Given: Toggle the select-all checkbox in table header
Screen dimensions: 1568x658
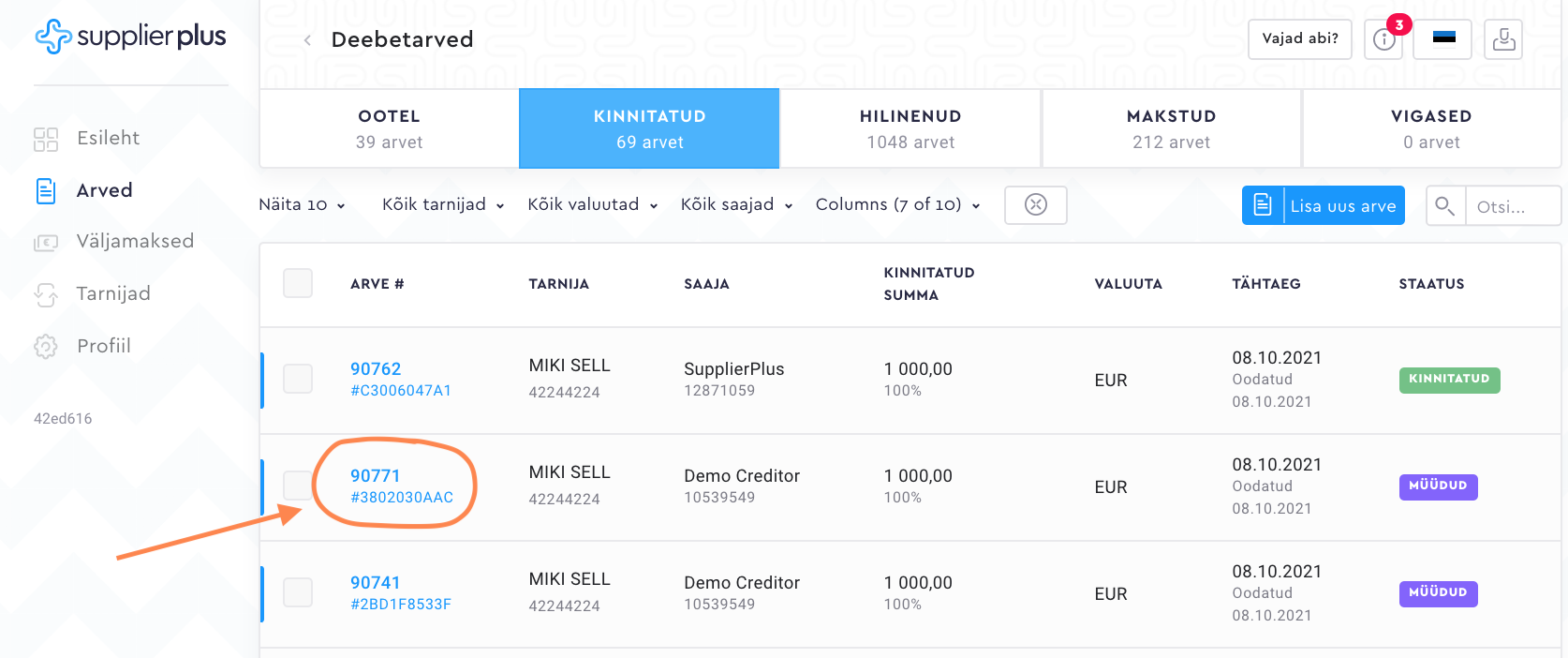Looking at the screenshot, I should coord(298,283).
